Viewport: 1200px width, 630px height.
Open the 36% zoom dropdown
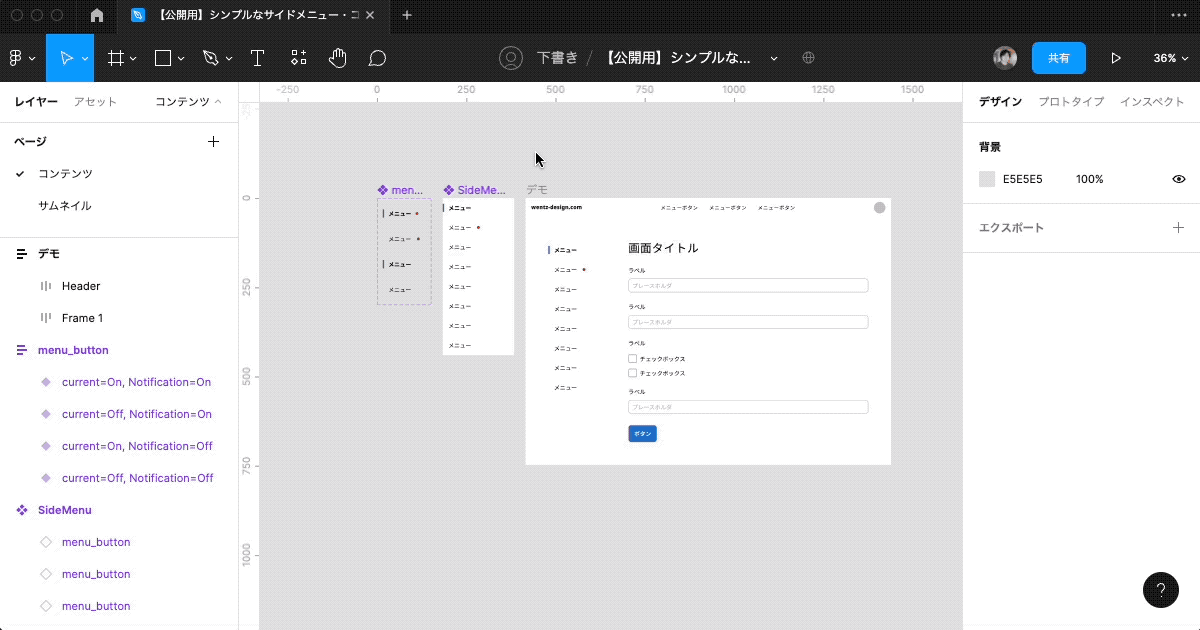click(1170, 58)
